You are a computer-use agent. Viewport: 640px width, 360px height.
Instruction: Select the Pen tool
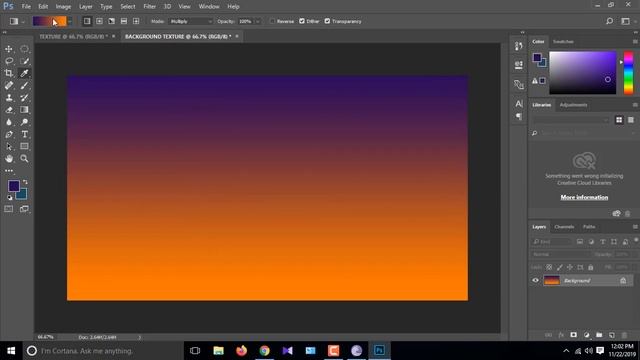pos(9,134)
